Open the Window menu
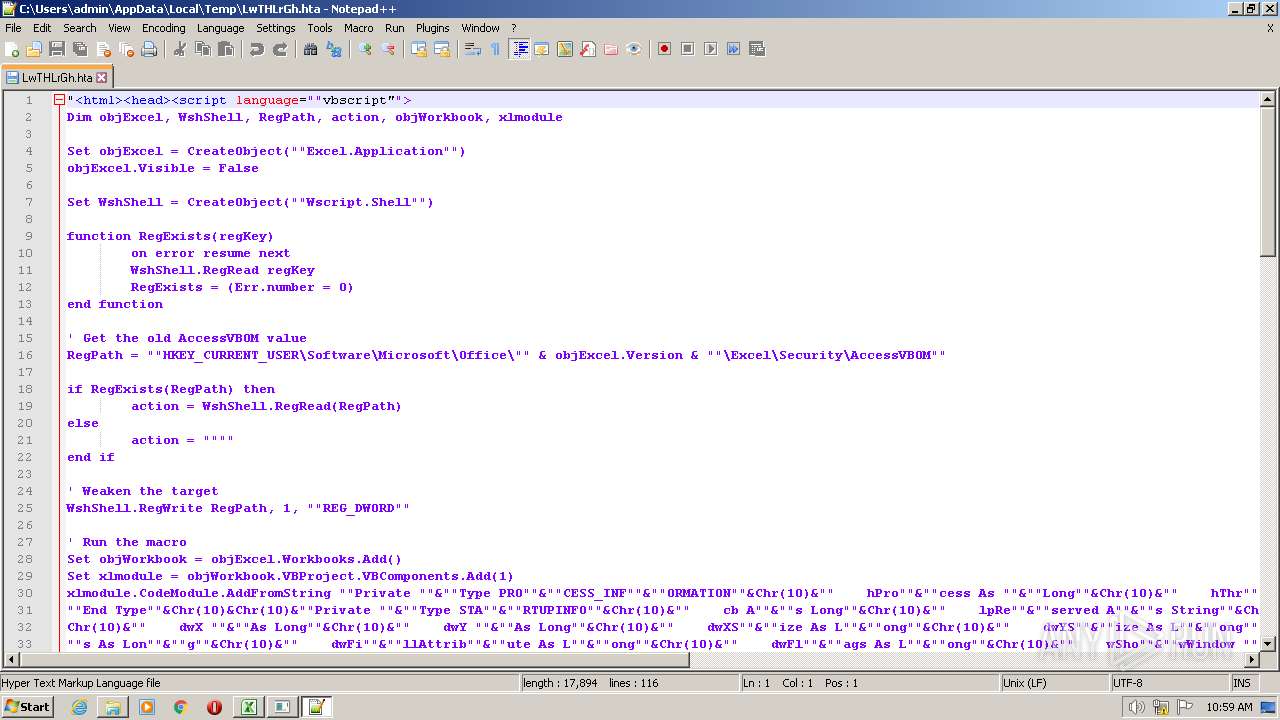Image resolution: width=1280 pixels, height=720 pixels. (x=480, y=28)
